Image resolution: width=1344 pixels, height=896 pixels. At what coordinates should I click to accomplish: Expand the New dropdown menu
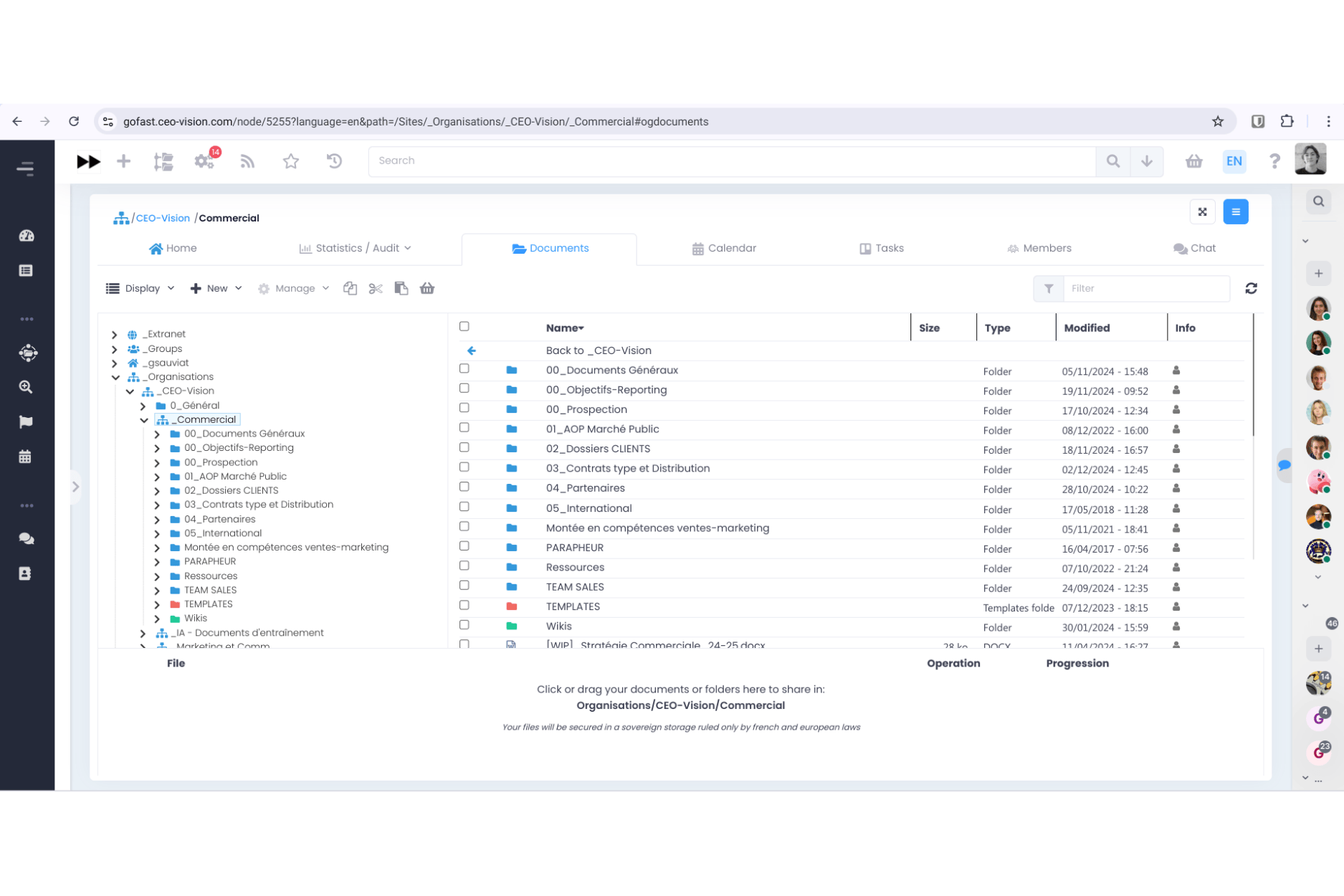tap(216, 289)
